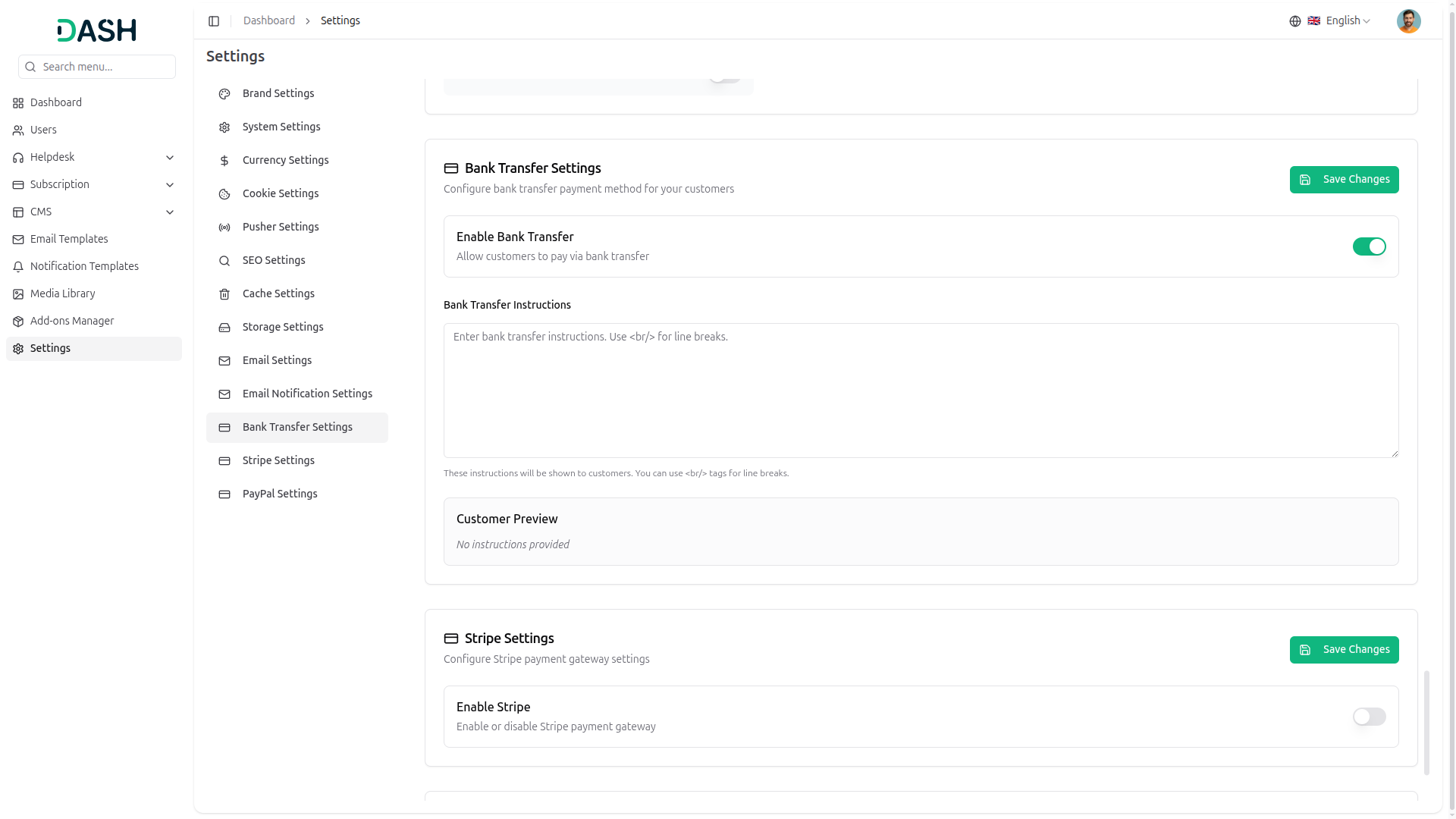The image size is (1456, 819).
Task: Expand the Subscription menu chevron
Action: [x=170, y=185]
